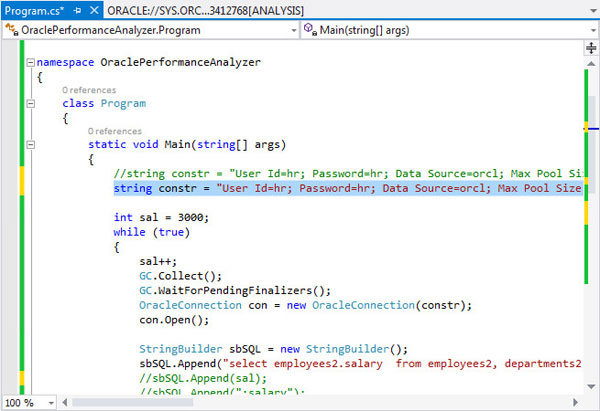Close the Program.cs tab
Viewport: 600px width, 411px height.
click(95, 11)
